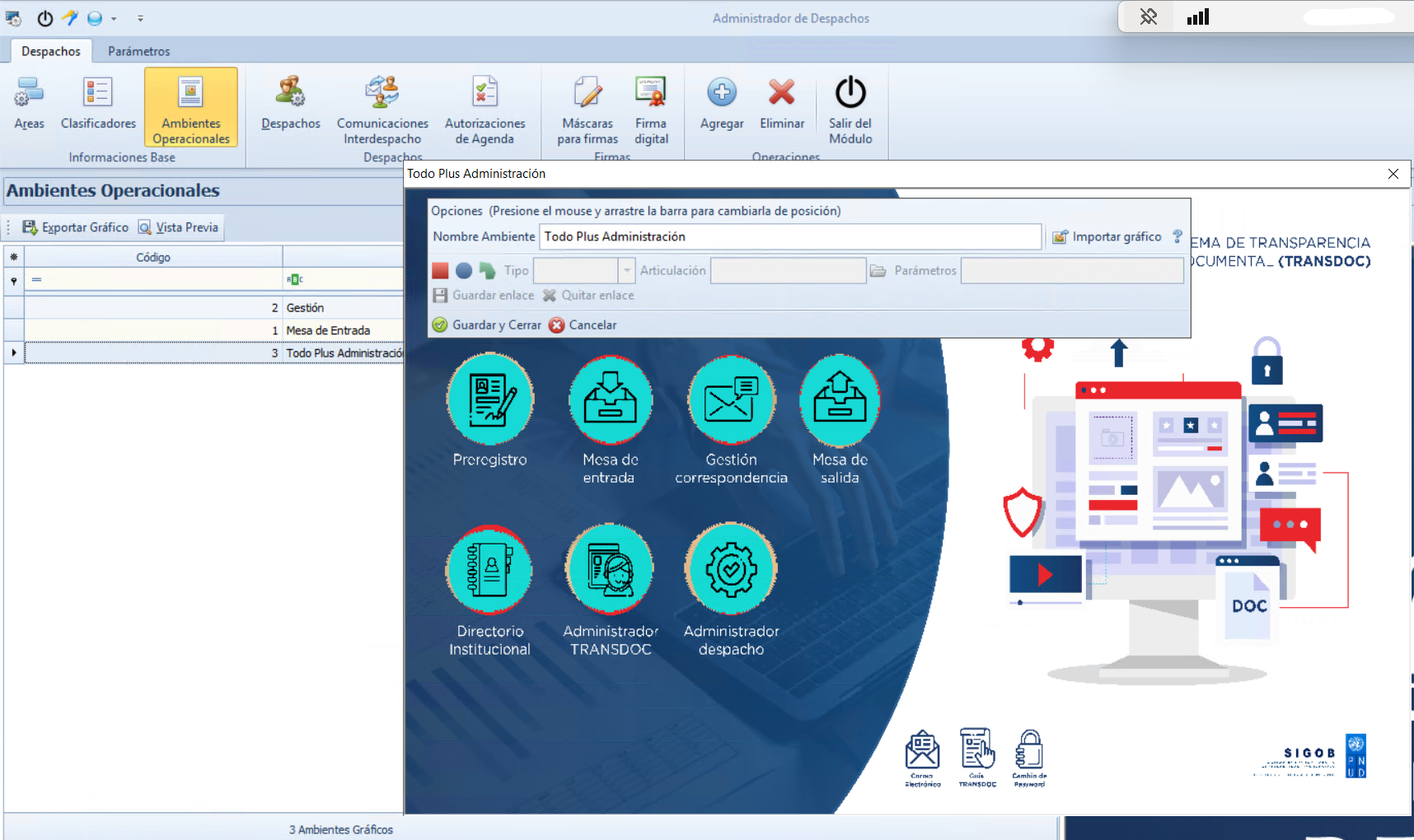The image size is (1414, 840).
Task: Select the Clasificadores icon
Action: (97, 103)
